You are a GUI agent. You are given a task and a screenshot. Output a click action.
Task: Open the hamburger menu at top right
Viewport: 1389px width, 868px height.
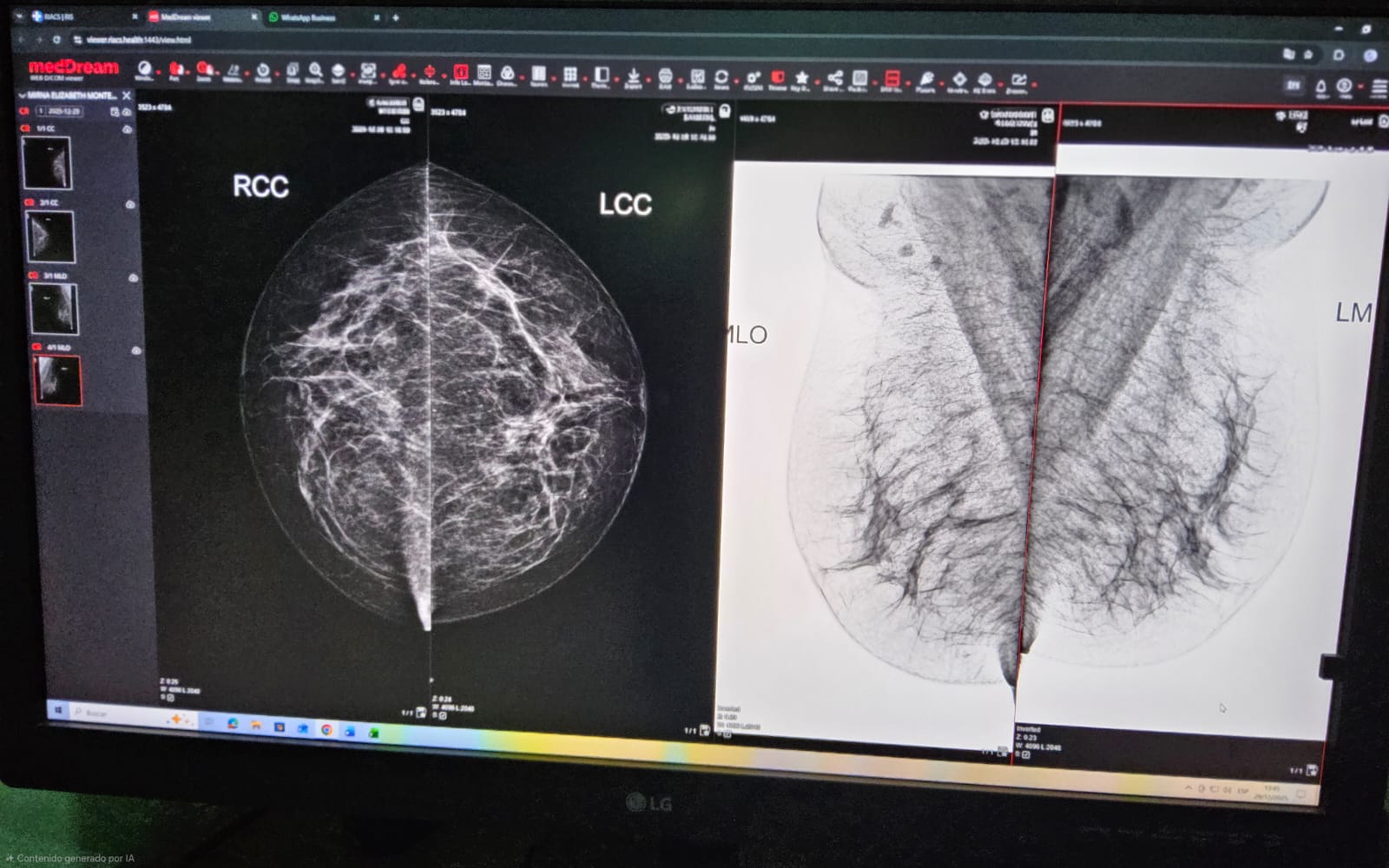tap(1378, 88)
